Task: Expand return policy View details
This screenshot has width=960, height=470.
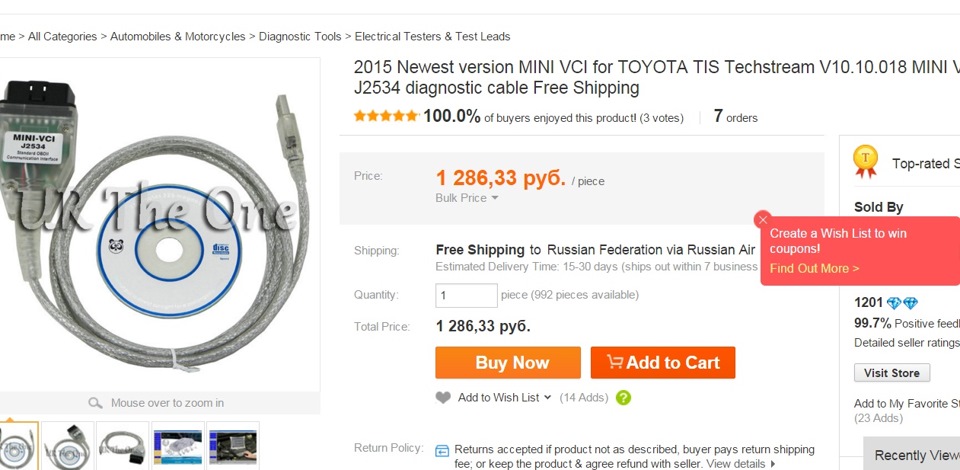Action: pos(741,464)
